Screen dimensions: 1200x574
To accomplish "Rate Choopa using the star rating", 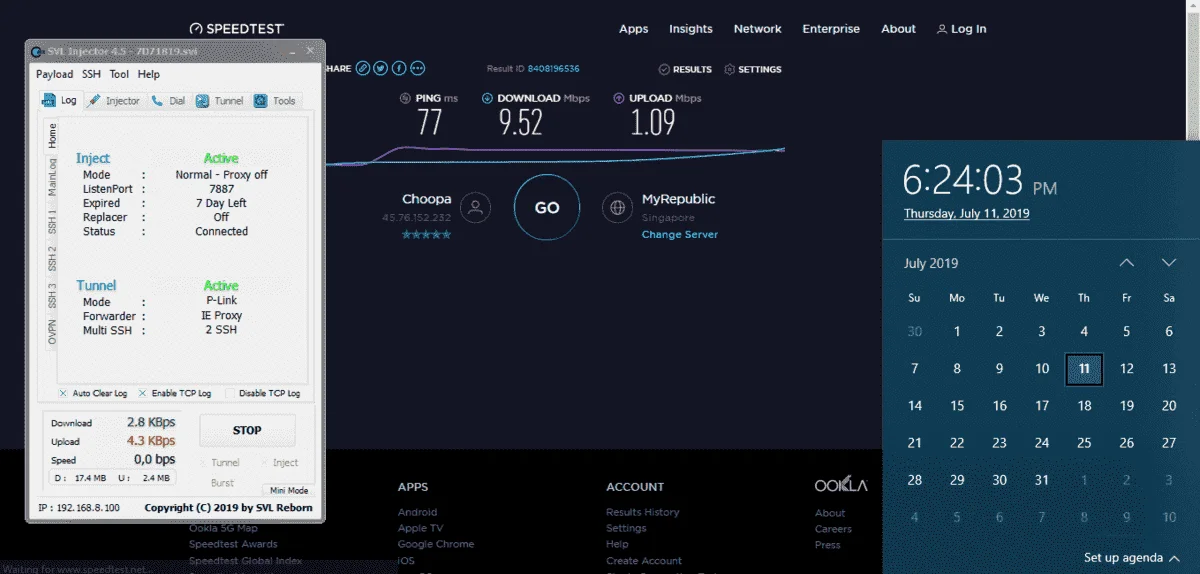I will (x=427, y=234).
